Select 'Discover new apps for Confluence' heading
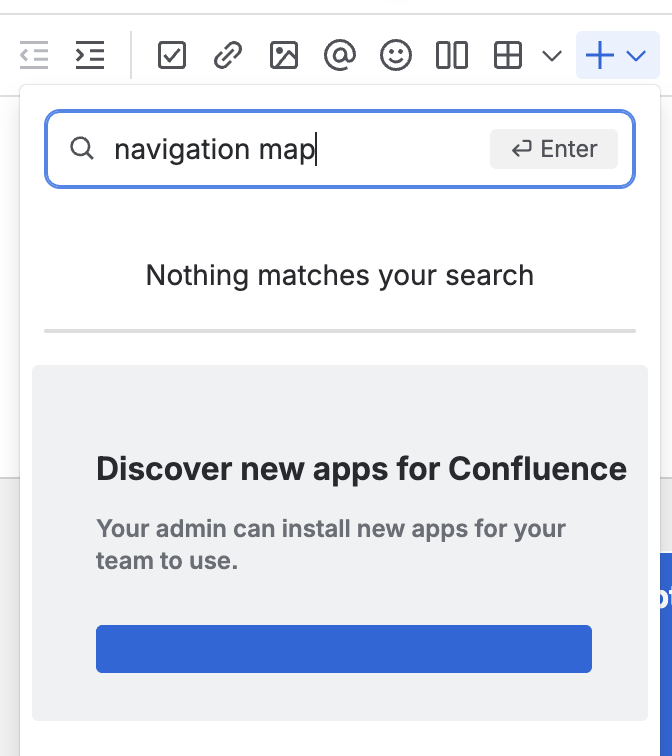The height and width of the screenshot is (756, 672). click(361, 469)
